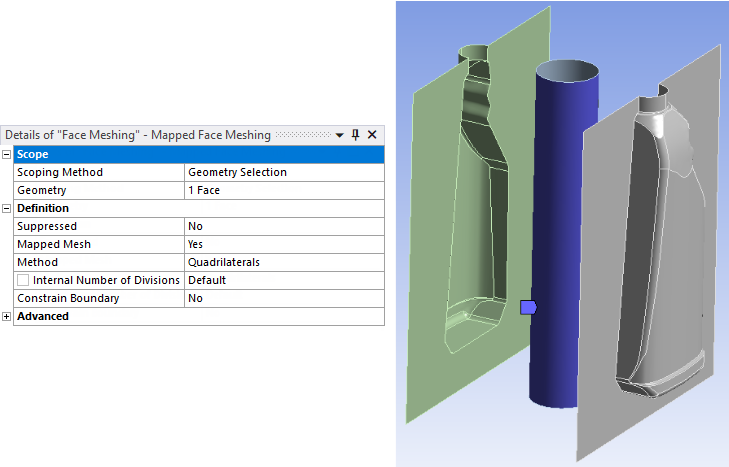Viewport: 729px width, 467px height.
Task: Edit Internal Number of Divisions Default value
Action: (284, 280)
